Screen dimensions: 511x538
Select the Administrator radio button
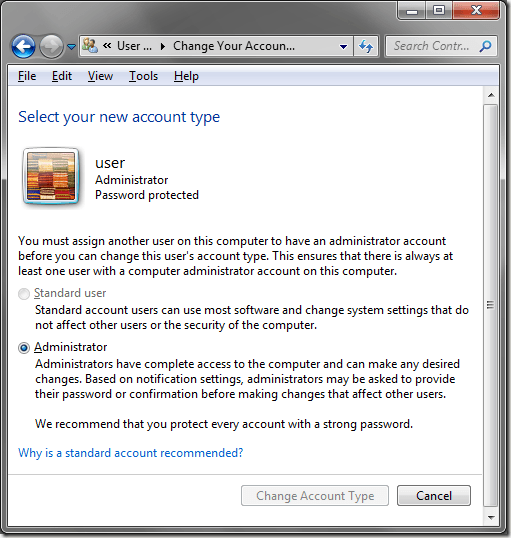24,348
